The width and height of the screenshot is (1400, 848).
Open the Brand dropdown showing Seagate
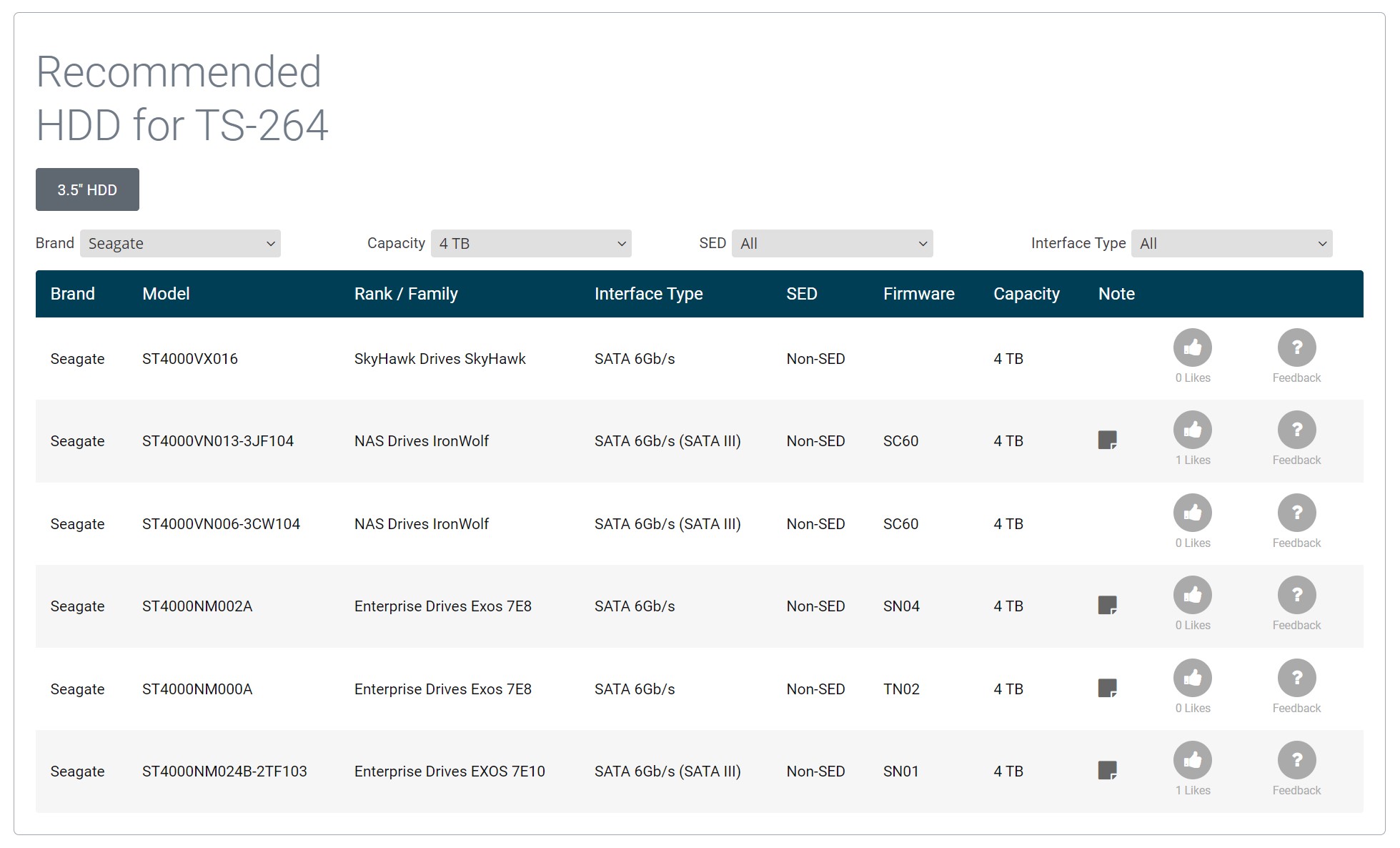pos(180,243)
